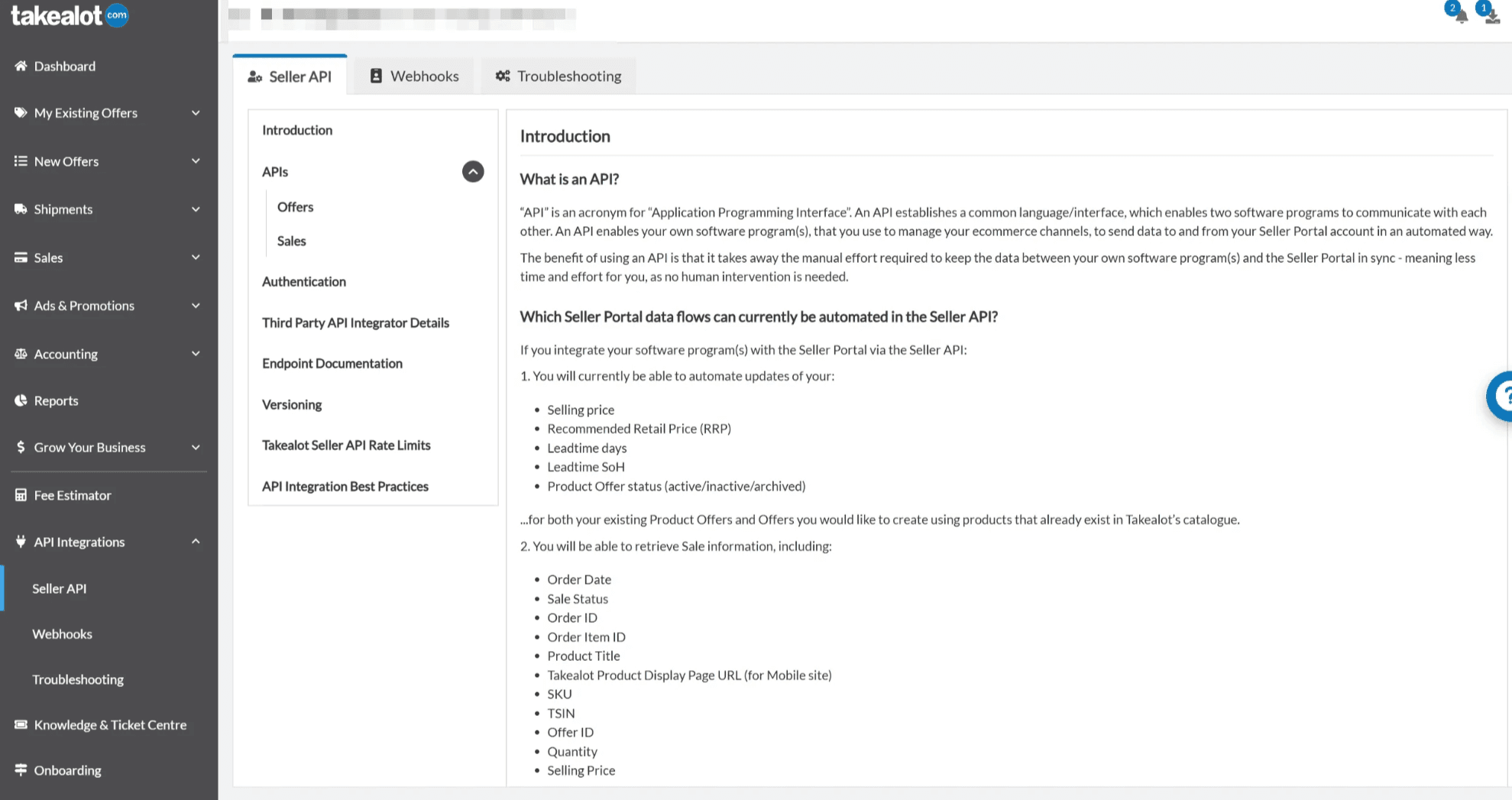Switch to the Webhooks tab
Image resolution: width=1512 pixels, height=800 pixels.
(x=413, y=76)
